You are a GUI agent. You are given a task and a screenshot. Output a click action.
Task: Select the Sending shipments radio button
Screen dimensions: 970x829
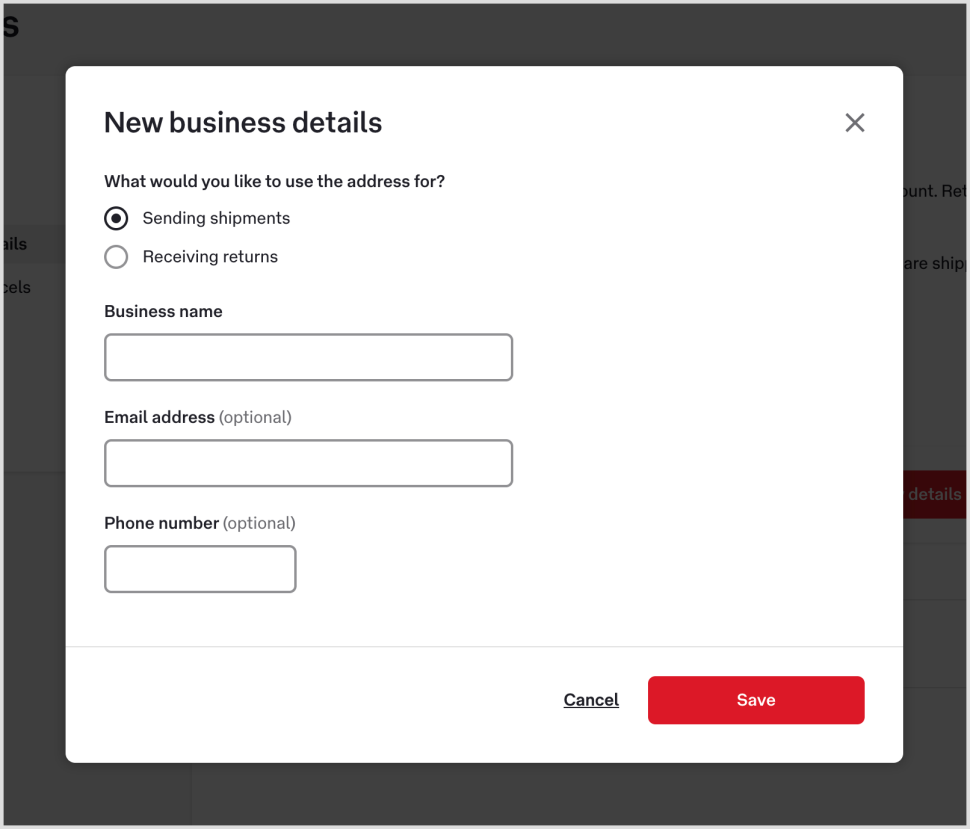(116, 218)
